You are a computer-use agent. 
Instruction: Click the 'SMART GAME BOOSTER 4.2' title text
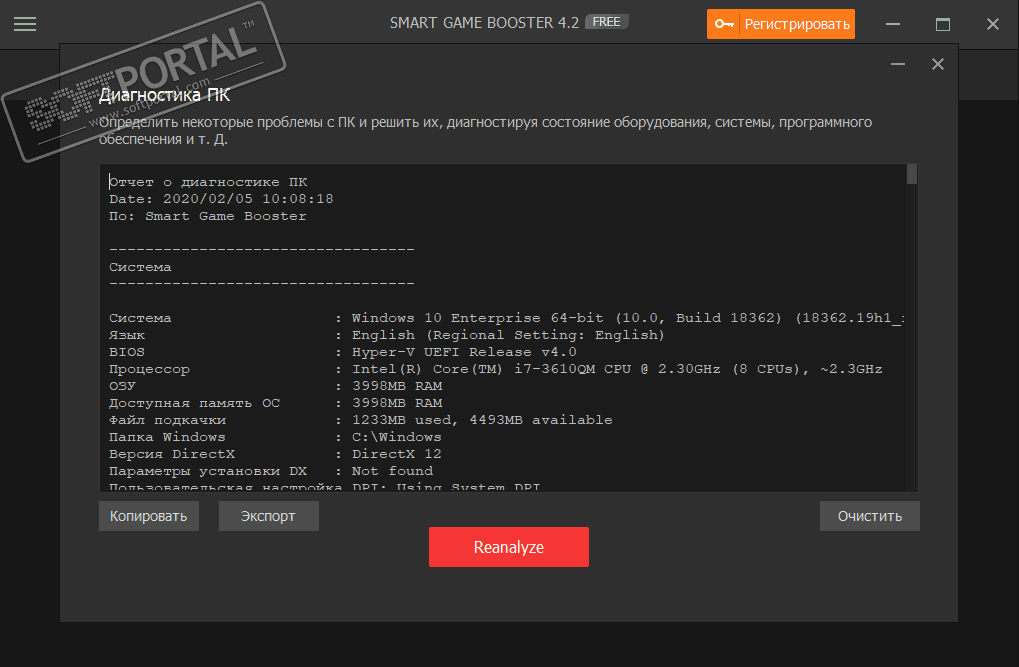[x=484, y=23]
